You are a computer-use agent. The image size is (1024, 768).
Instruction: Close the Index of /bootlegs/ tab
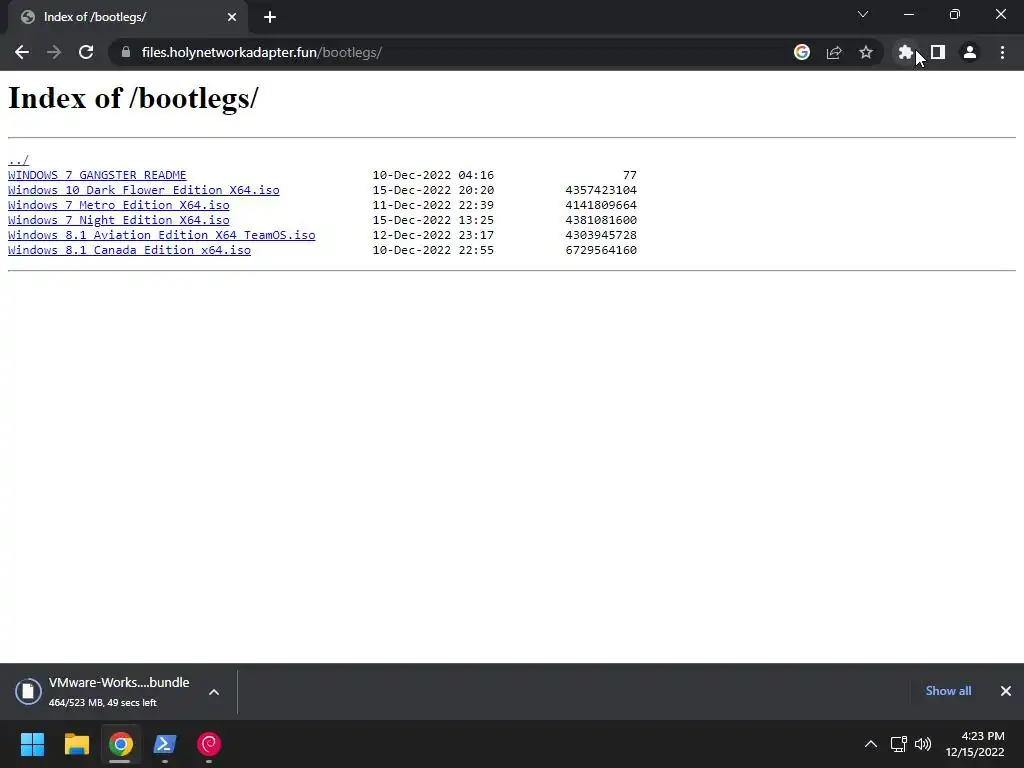click(232, 17)
